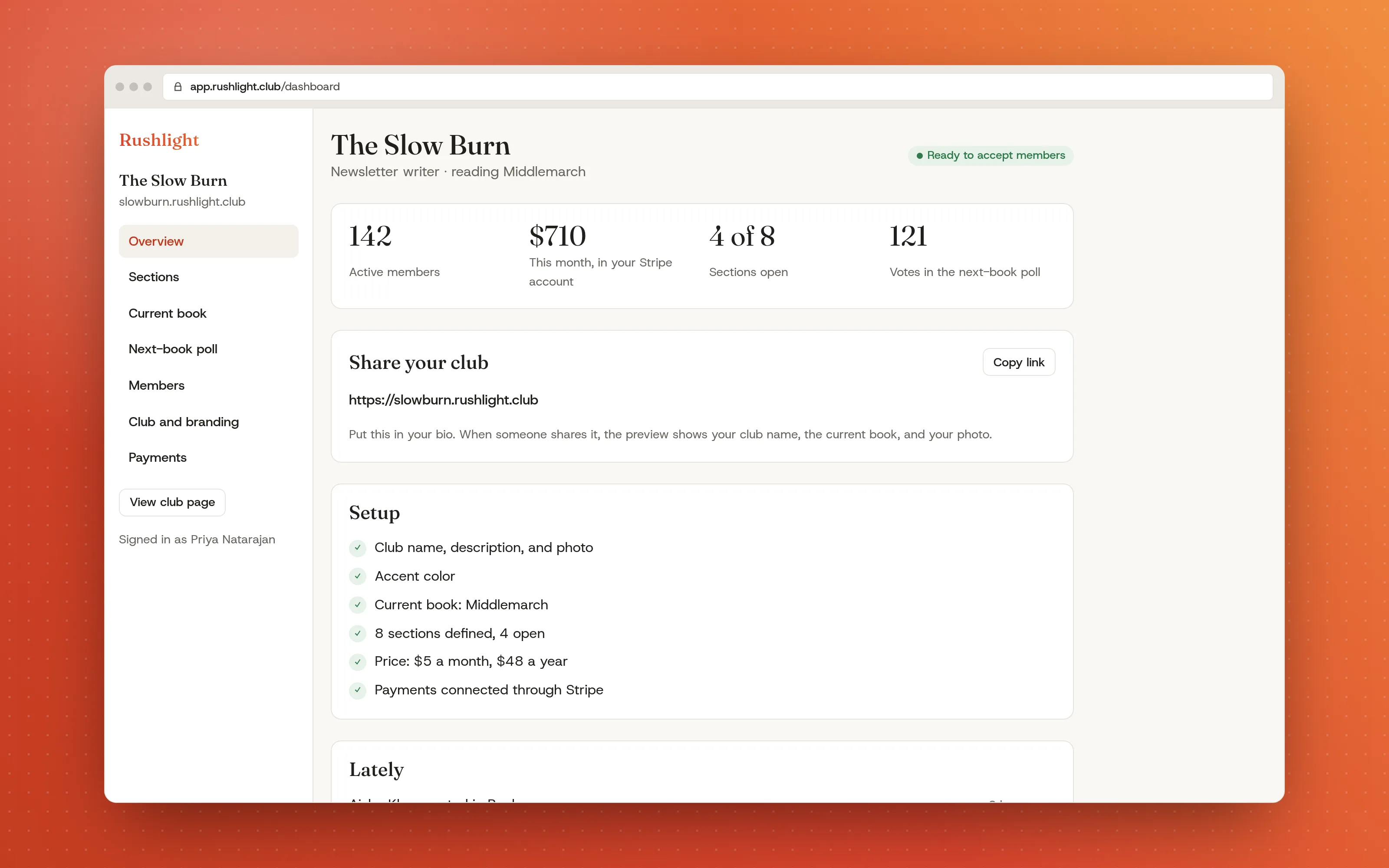Image resolution: width=1389 pixels, height=868 pixels.
Task: Click Newsletter writer · reading Middlemarch subtitle
Action: 458,172
